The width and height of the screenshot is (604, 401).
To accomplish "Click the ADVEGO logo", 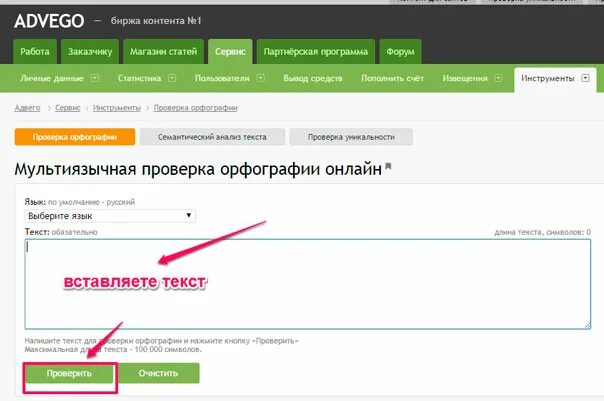I will [49, 21].
